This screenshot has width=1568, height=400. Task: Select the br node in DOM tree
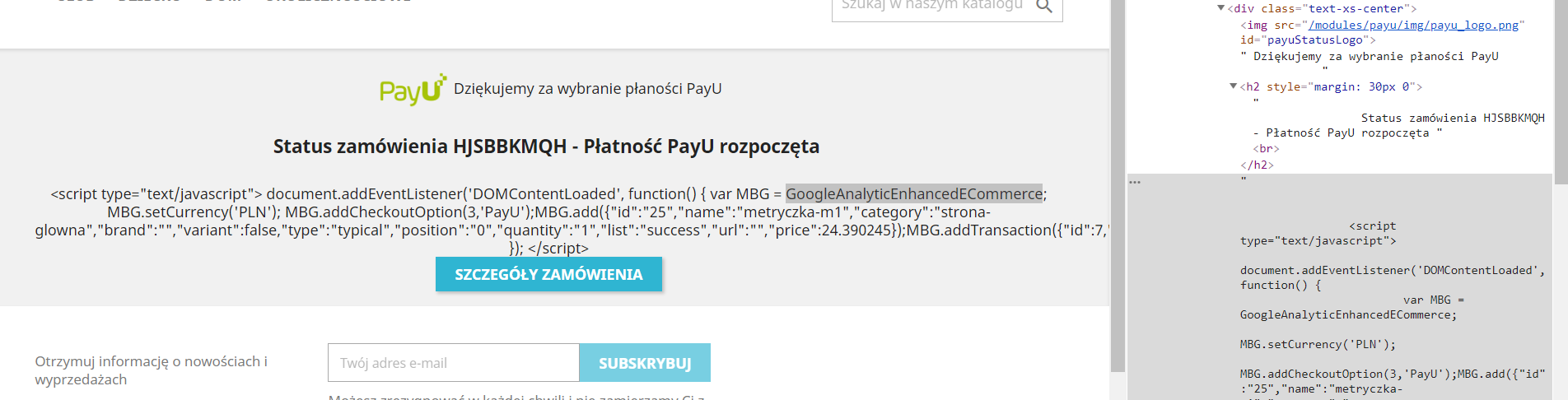(x=1266, y=149)
